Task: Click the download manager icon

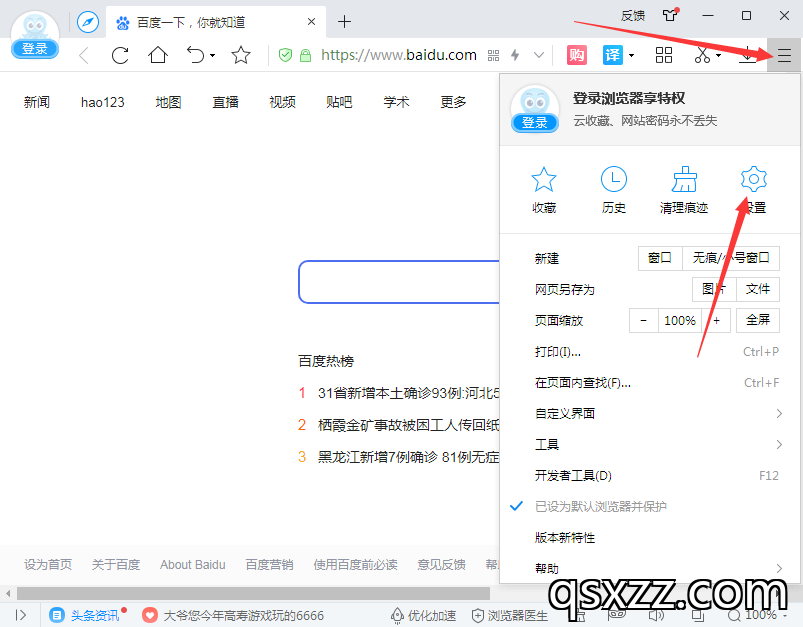Action: pos(748,55)
